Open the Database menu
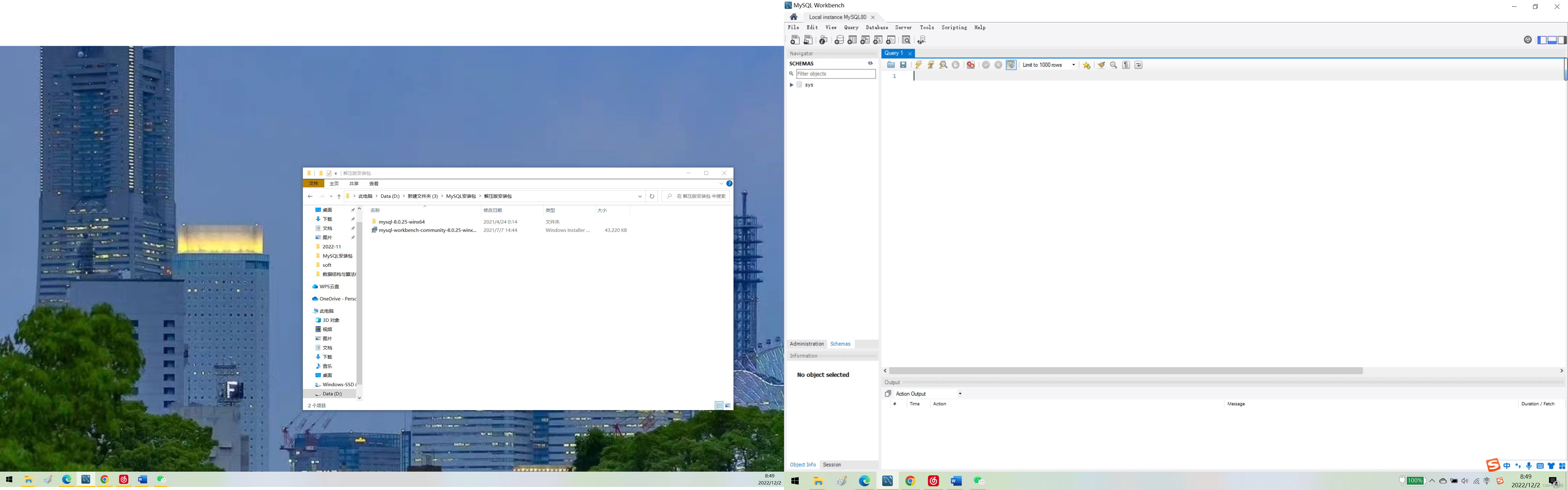 coord(876,27)
